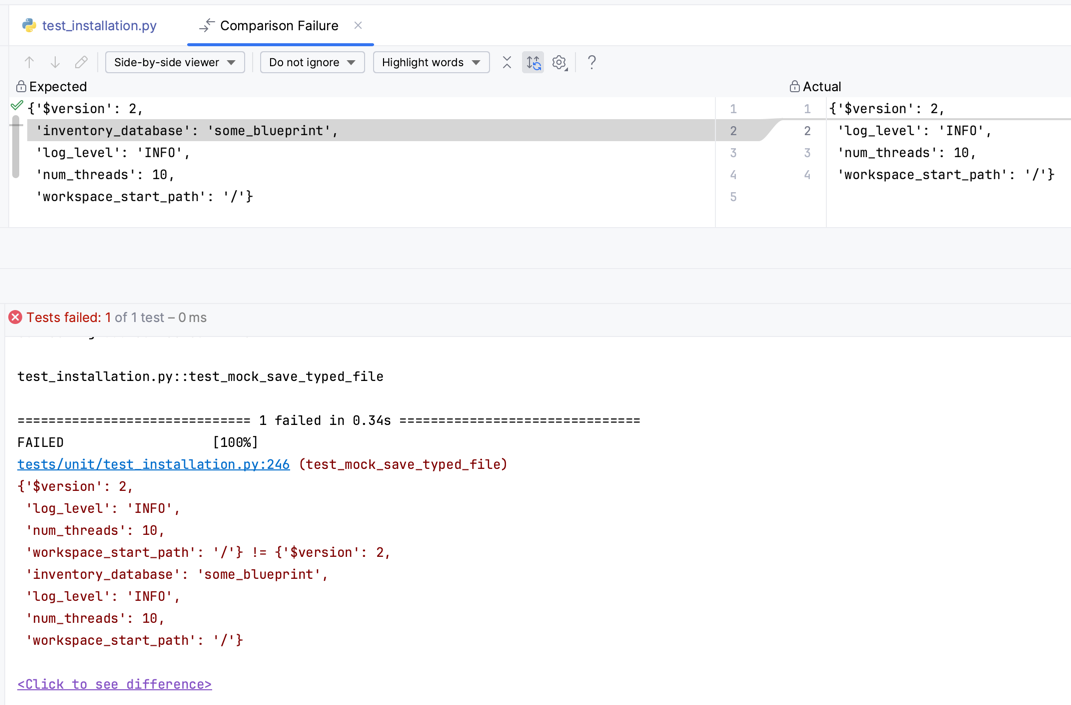Open the Side-by-side viewer dropdown

point(175,62)
